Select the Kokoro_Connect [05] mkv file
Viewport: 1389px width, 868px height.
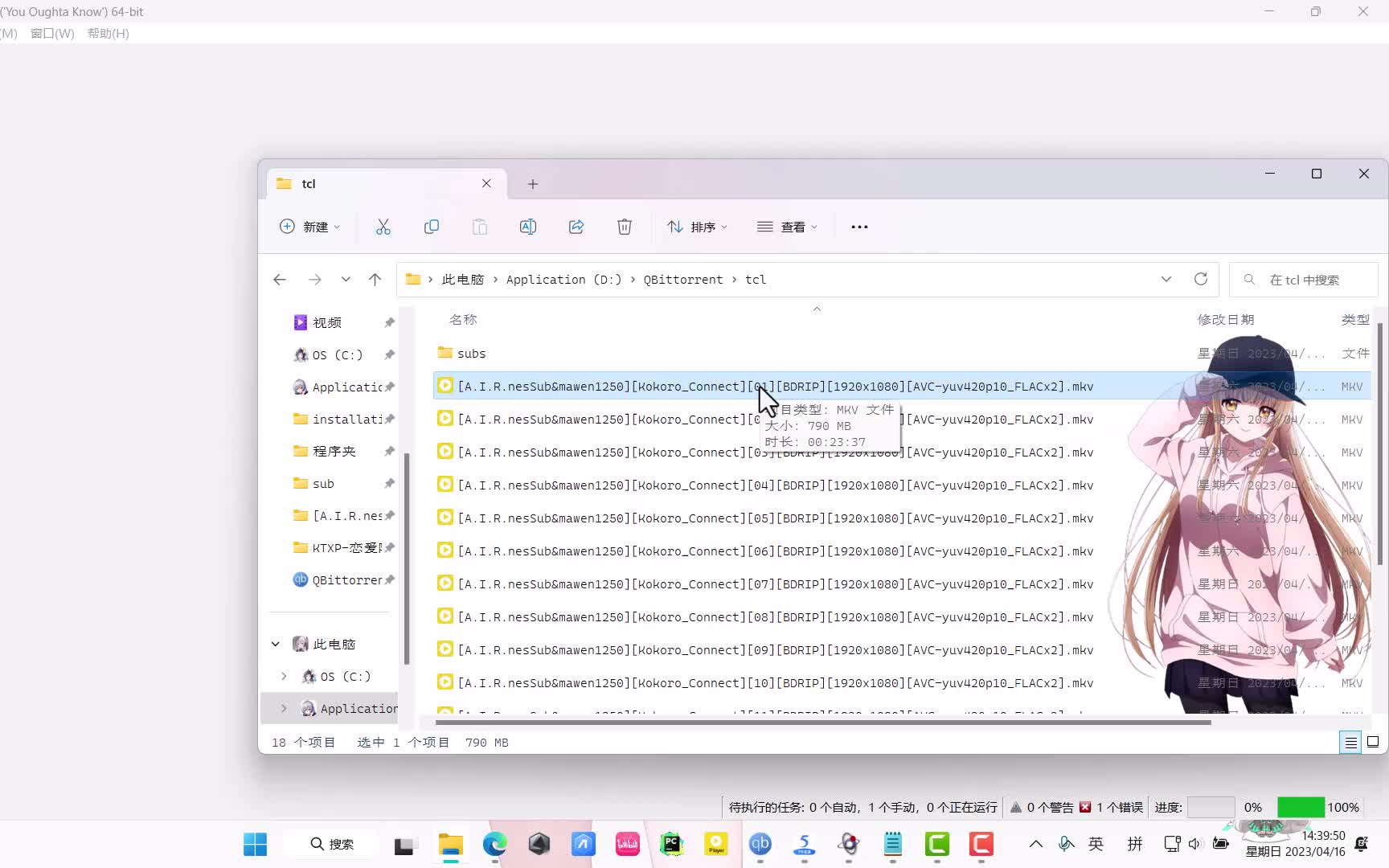(902, 518)
